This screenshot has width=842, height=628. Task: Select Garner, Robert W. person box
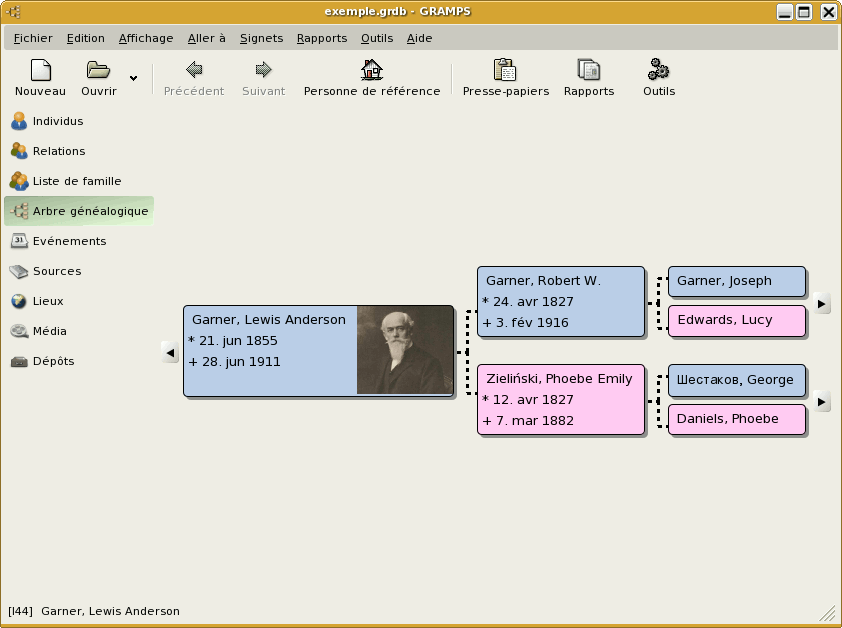[x=561, y=301]
